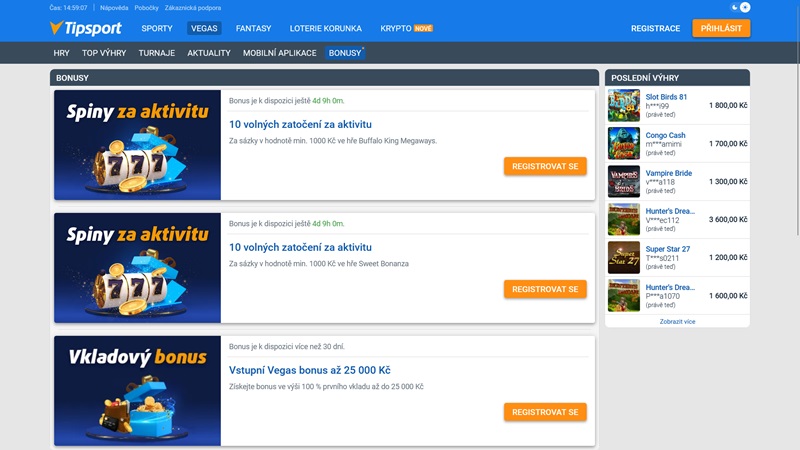
Task: Open the MOBILNÍ APLIKACE tab
Action: (x=280, y=53)
